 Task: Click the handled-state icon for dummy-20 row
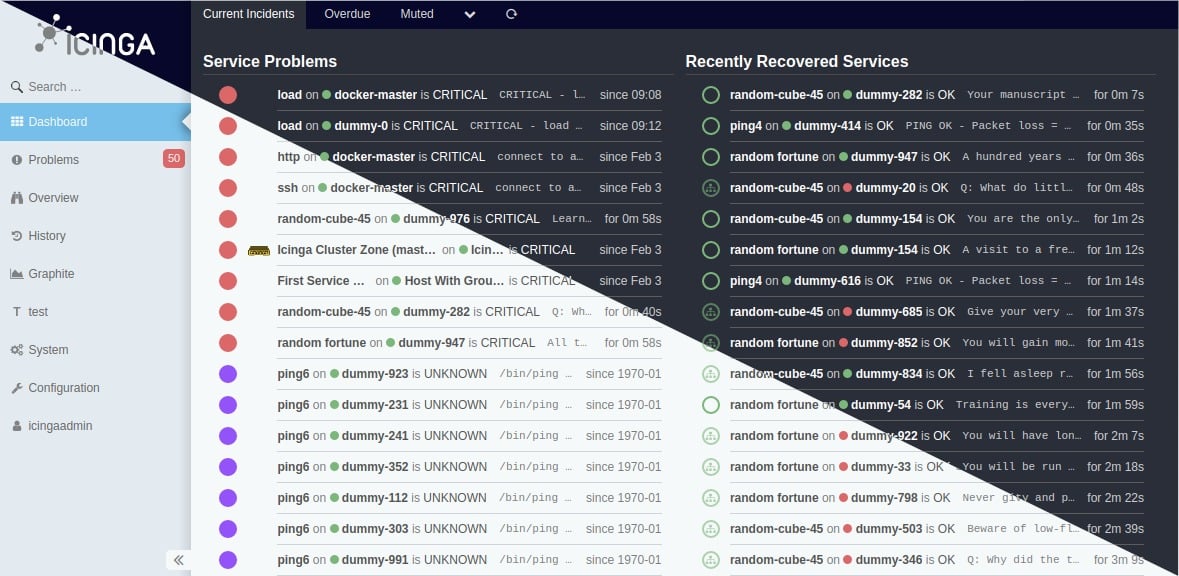coord(711,188)
